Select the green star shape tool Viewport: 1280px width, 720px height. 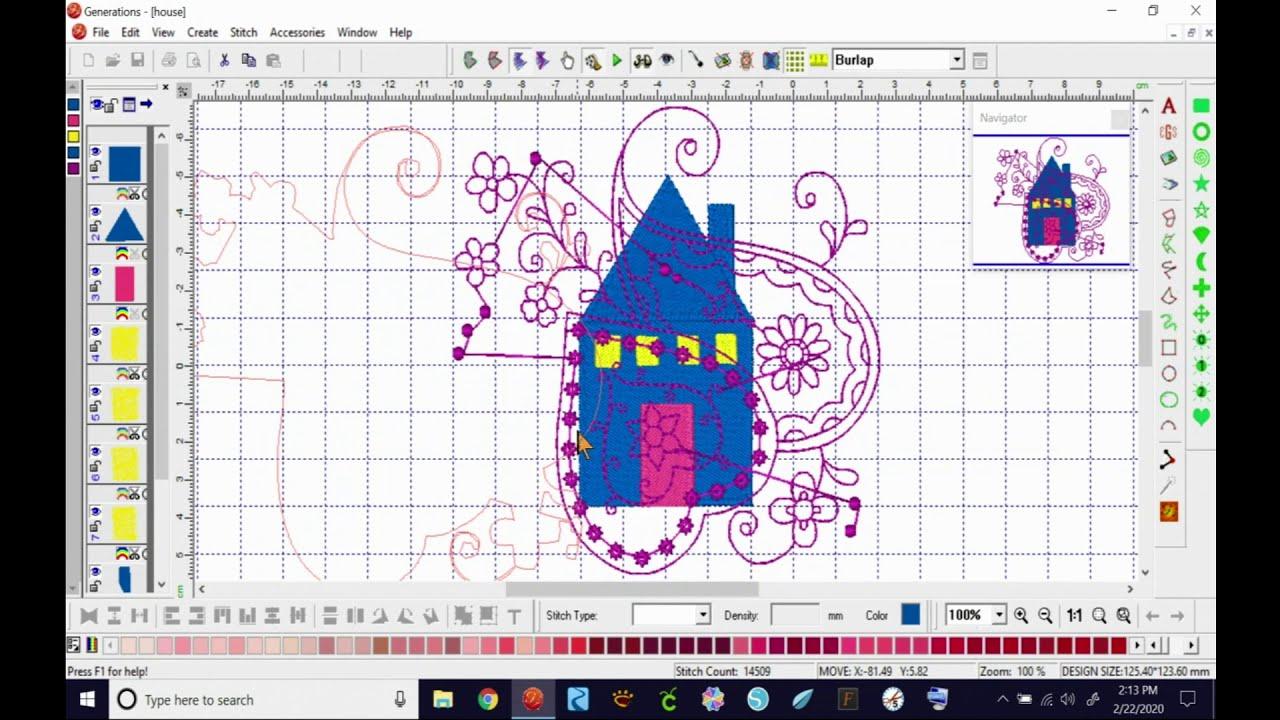click(x=1201, y=184)
